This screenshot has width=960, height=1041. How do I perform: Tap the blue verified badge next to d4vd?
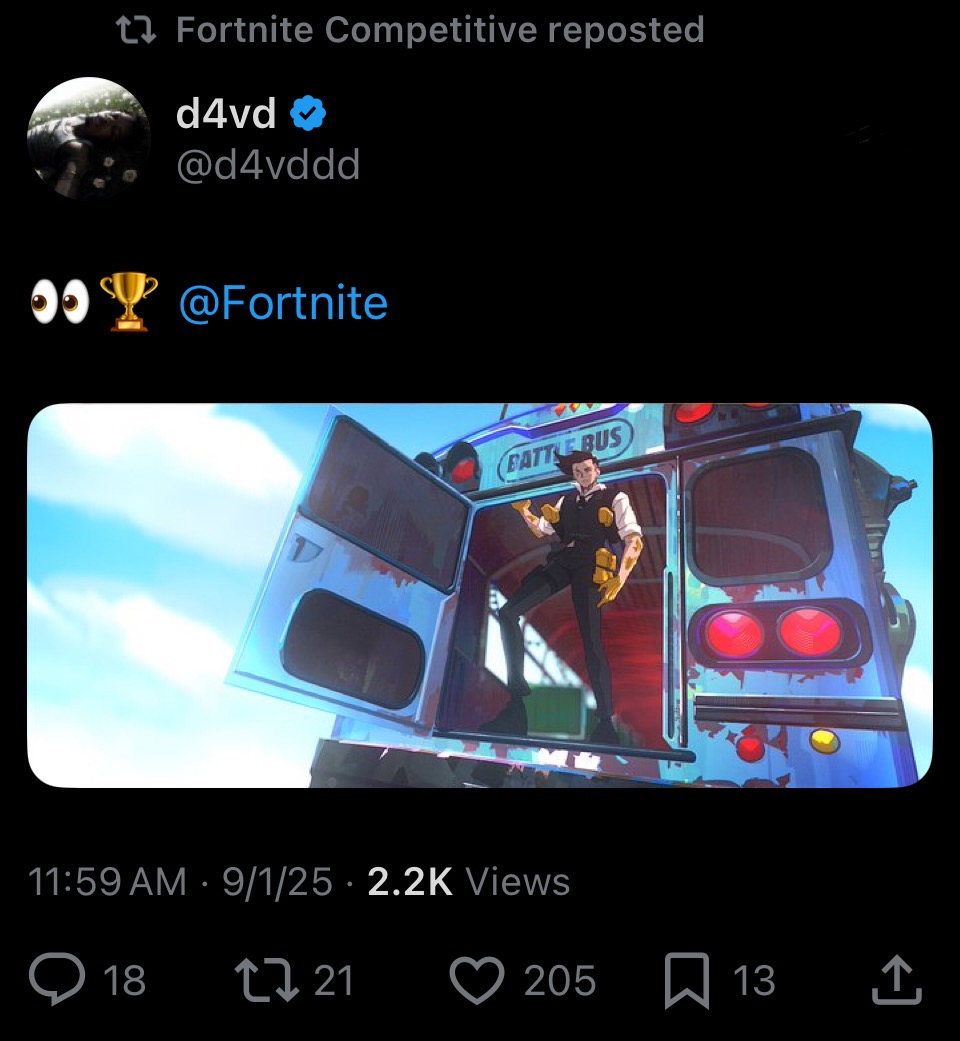click(307, 113)
